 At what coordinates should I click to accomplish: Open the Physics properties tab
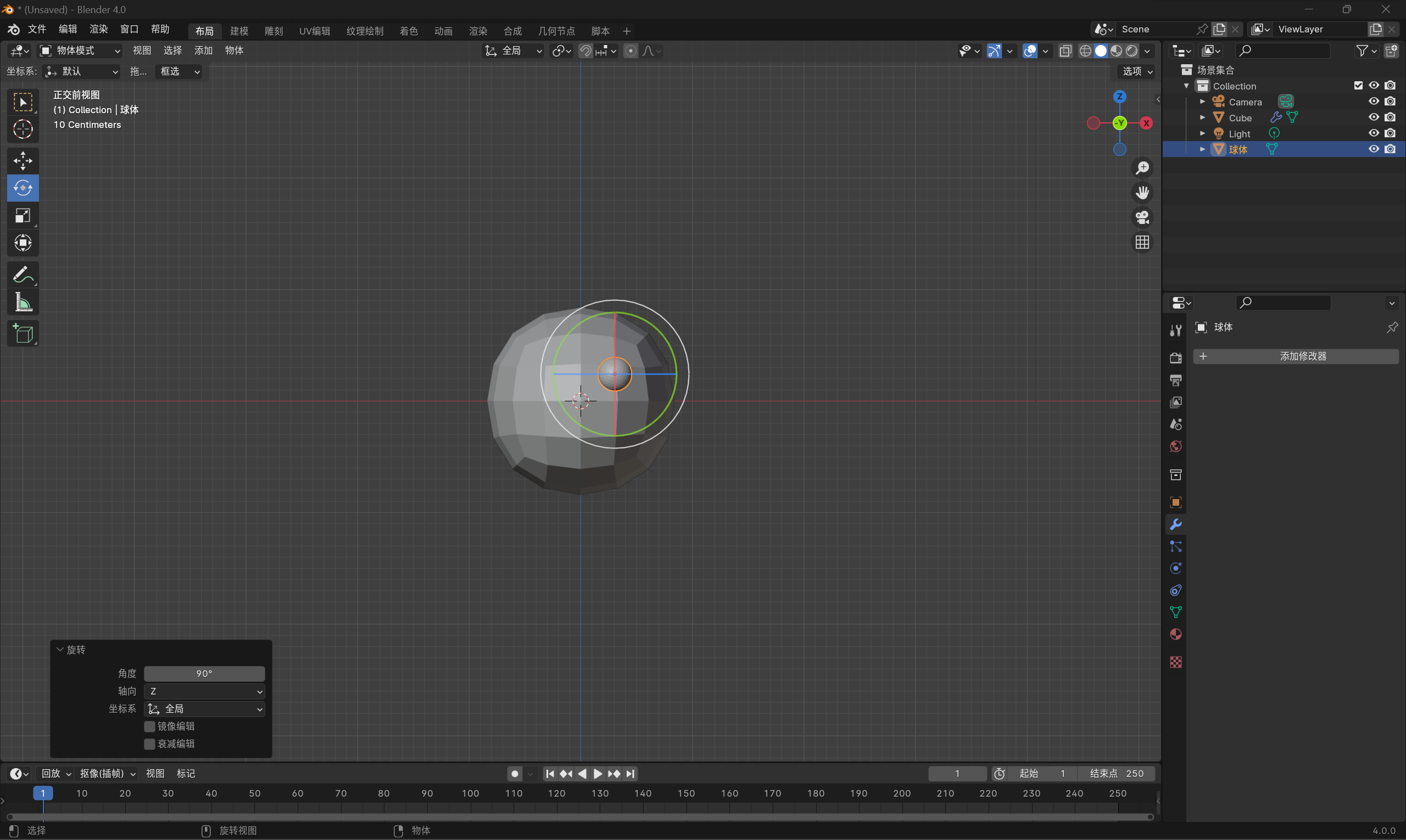[1175, 568]
